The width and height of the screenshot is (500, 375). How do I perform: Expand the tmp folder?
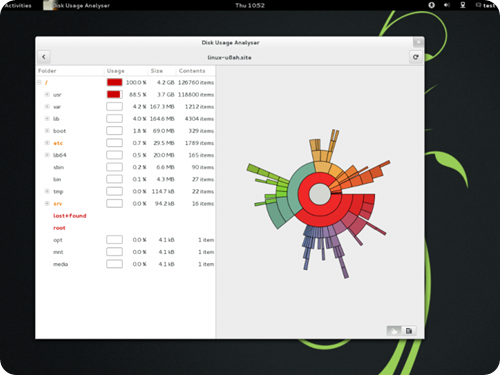click(47, 191)
